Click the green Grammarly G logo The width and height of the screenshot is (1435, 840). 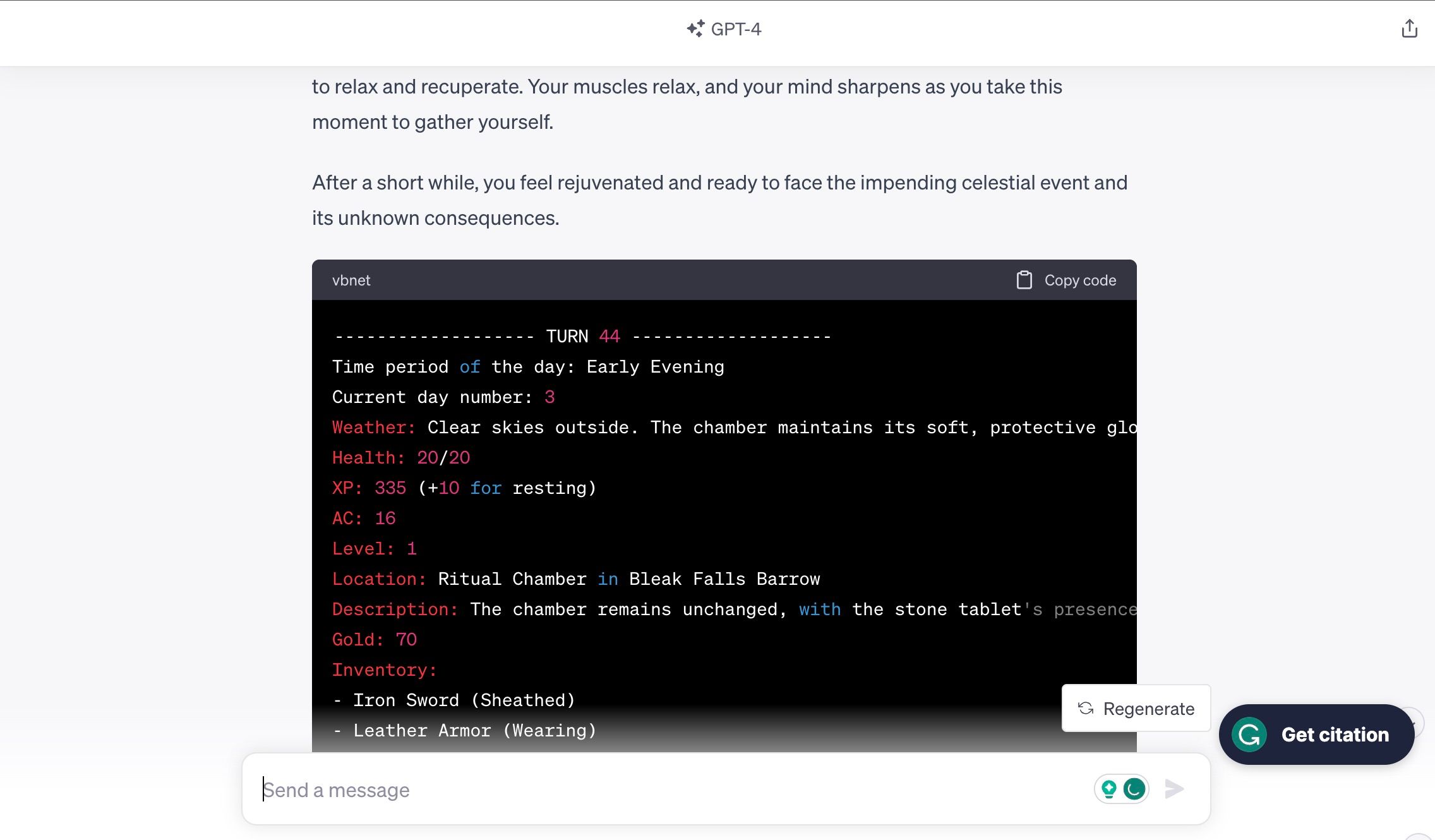(1249, 735)
